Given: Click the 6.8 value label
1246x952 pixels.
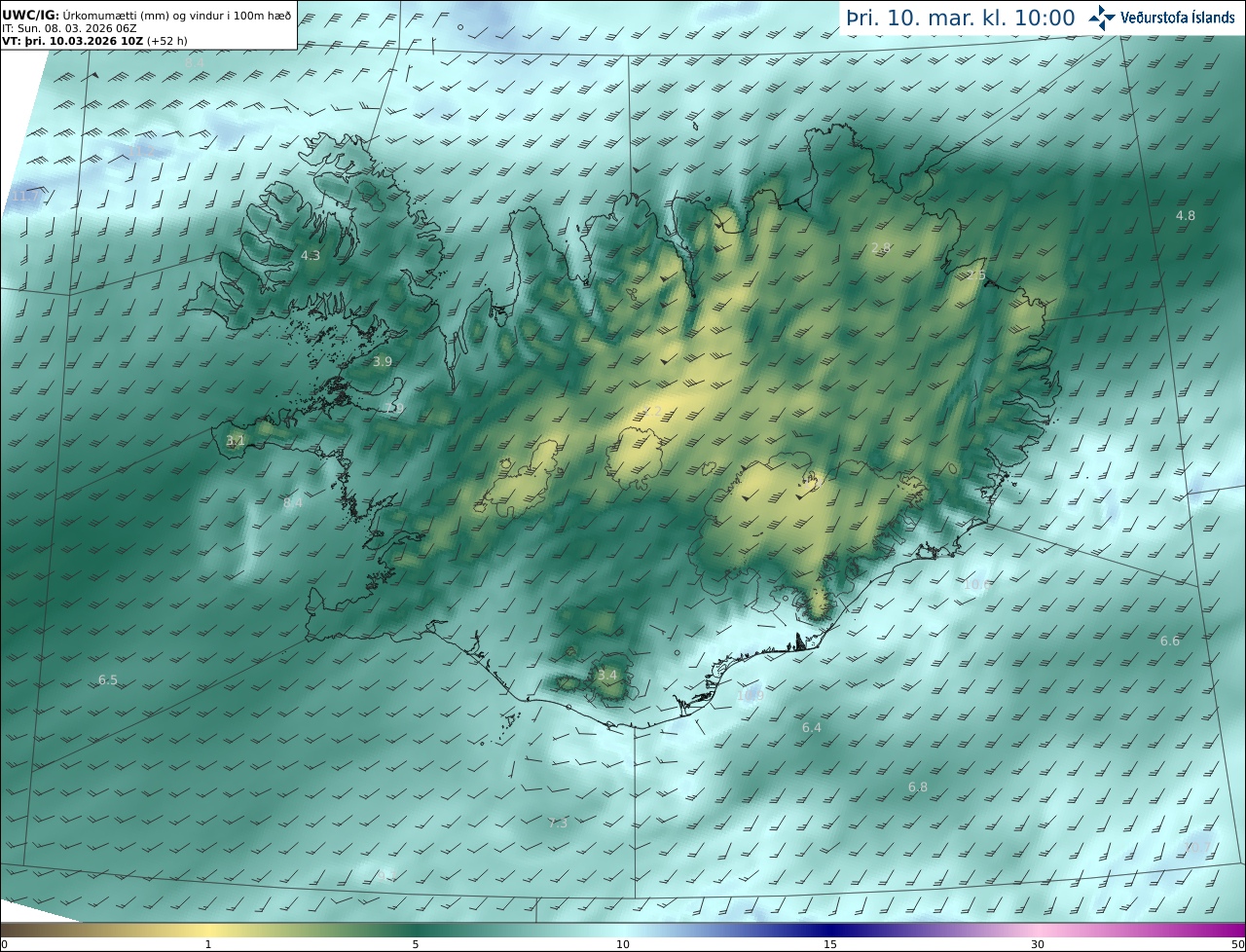Looking at the screenshot, I should (918, 787).
